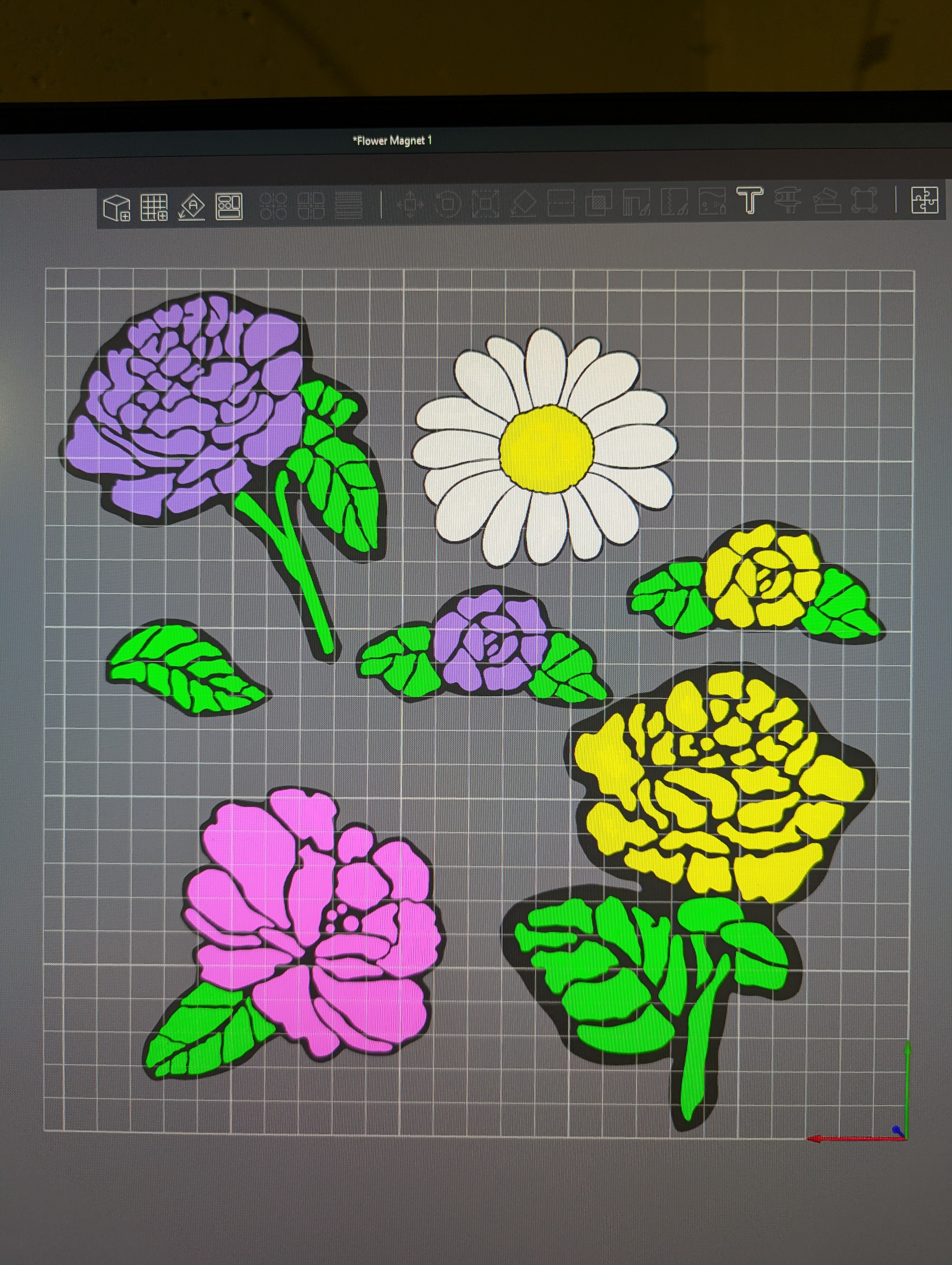
Task: Open the Variable layer height tool
Action: (x=349, y=205)
